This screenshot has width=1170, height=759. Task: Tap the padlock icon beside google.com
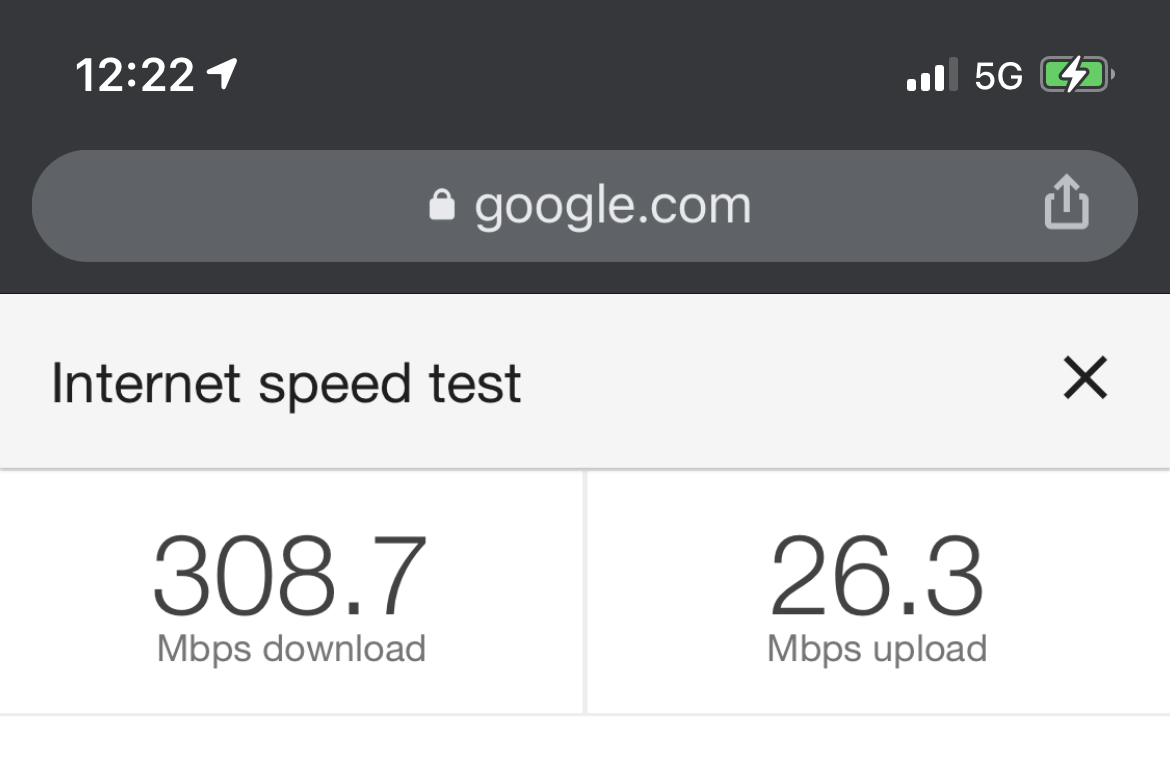coord(441,205)
